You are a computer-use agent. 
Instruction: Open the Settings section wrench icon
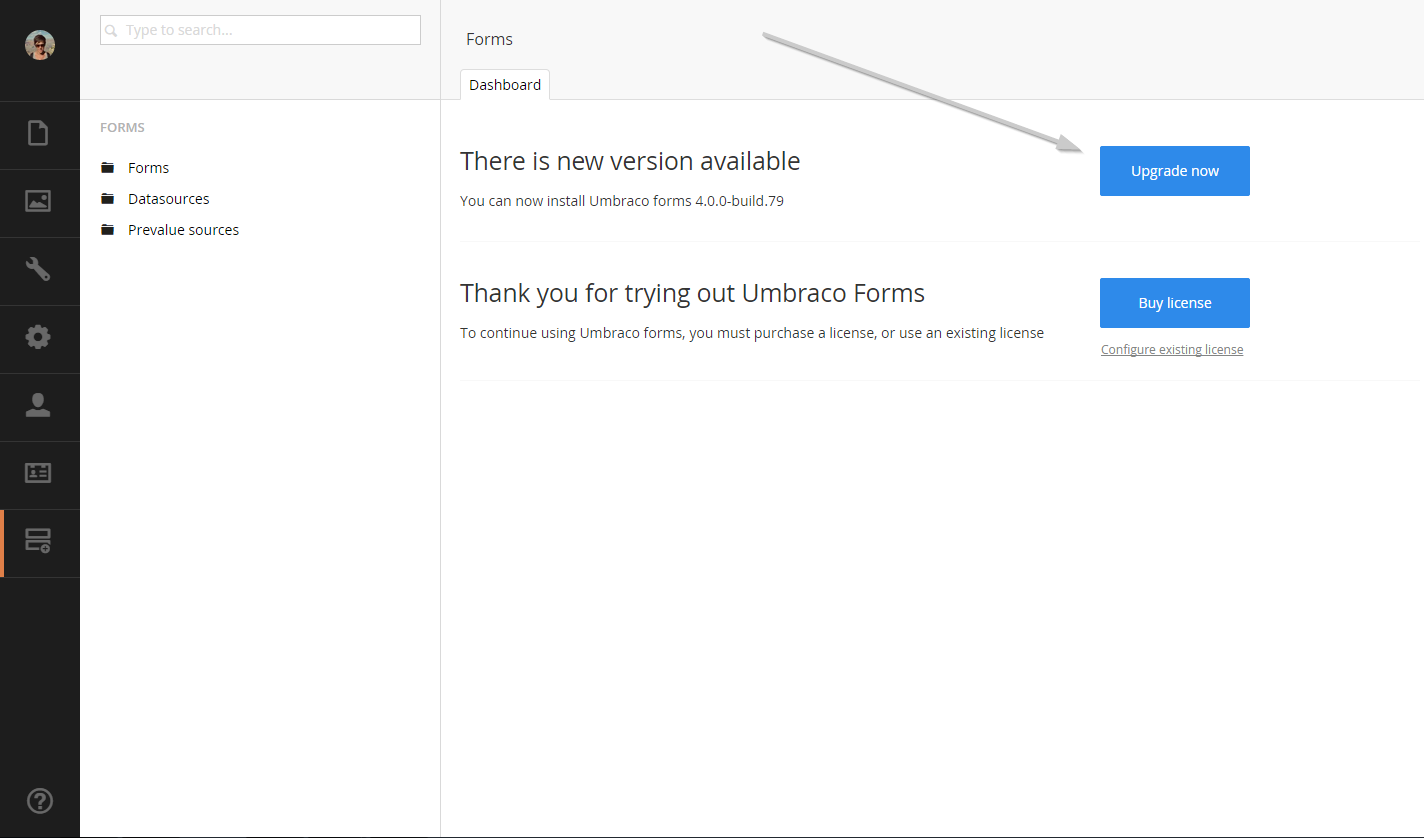pyautogui.click(x=38, y=269)
